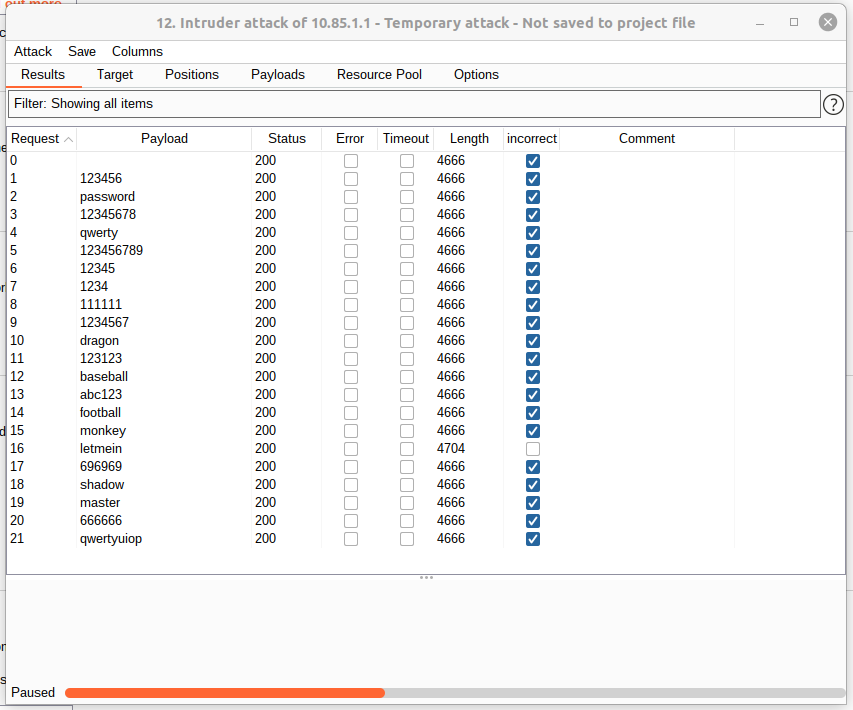The image size is (853, 710).
Task: Toggle incorrect checkbox for letmein row
Action: (x=533, y=449)
